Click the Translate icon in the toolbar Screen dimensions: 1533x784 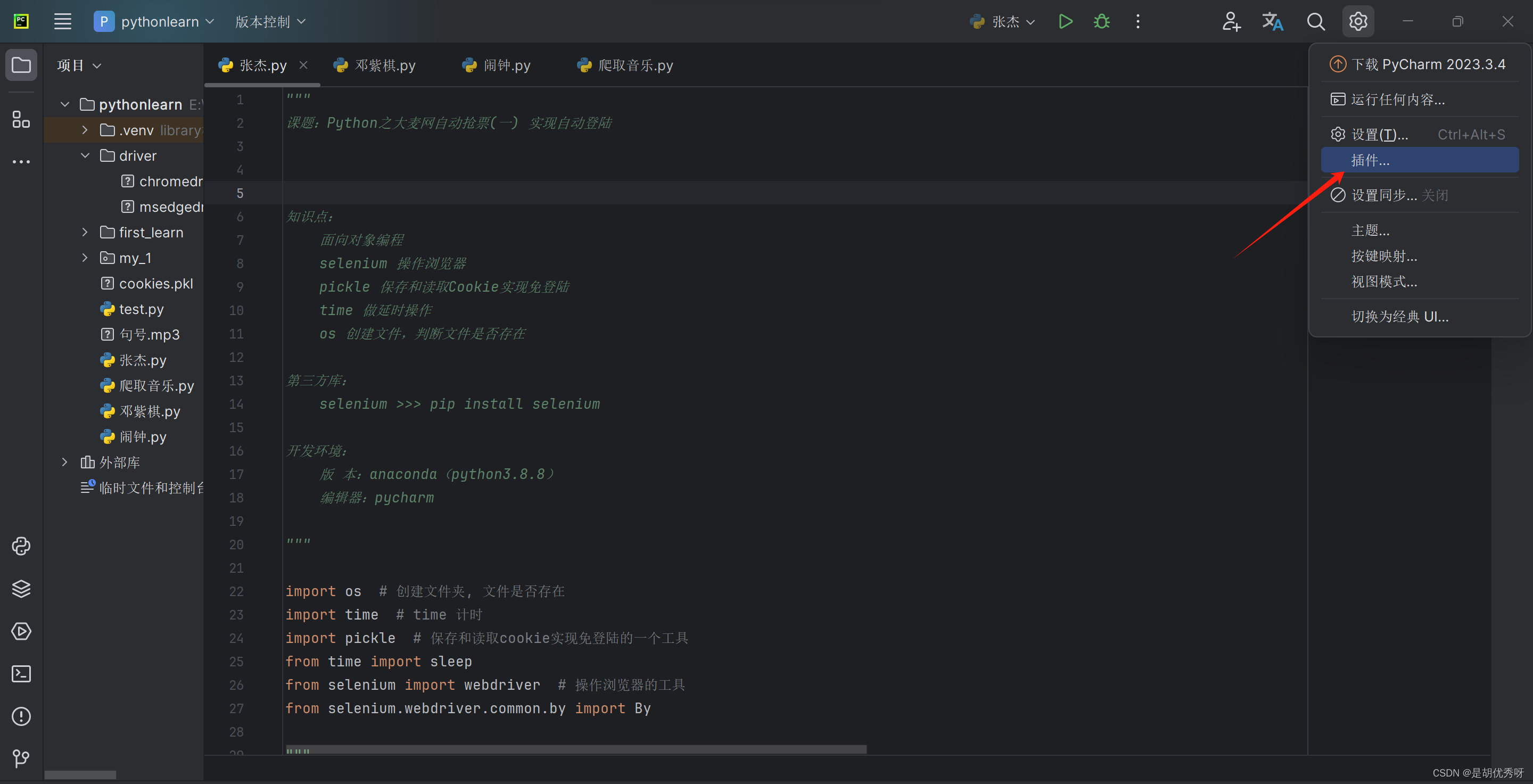click(x=1272, y=22)
